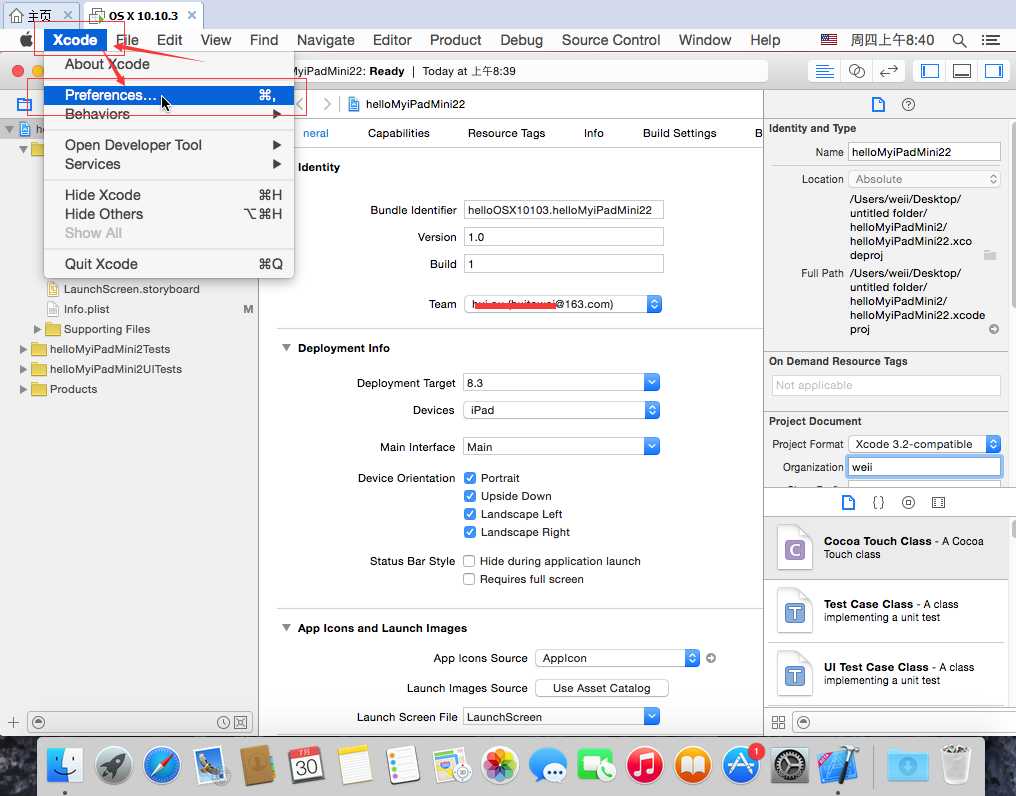Screen dimensions: 1016x796
Task: Show the Code Snippet library
Action: point(878,502)
